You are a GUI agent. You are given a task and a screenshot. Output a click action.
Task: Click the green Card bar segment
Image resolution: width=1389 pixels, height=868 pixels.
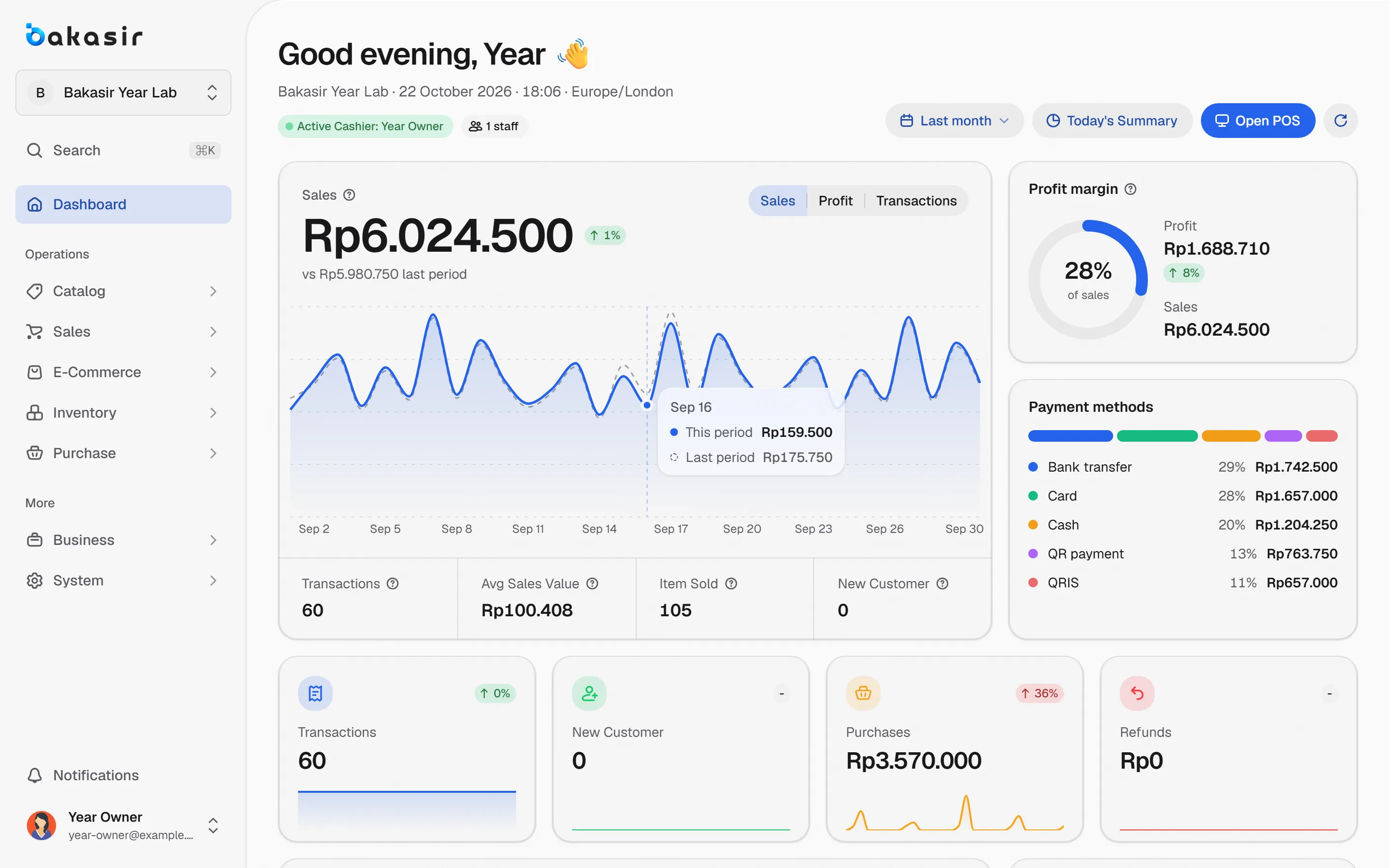click(x=1157, y=436)
